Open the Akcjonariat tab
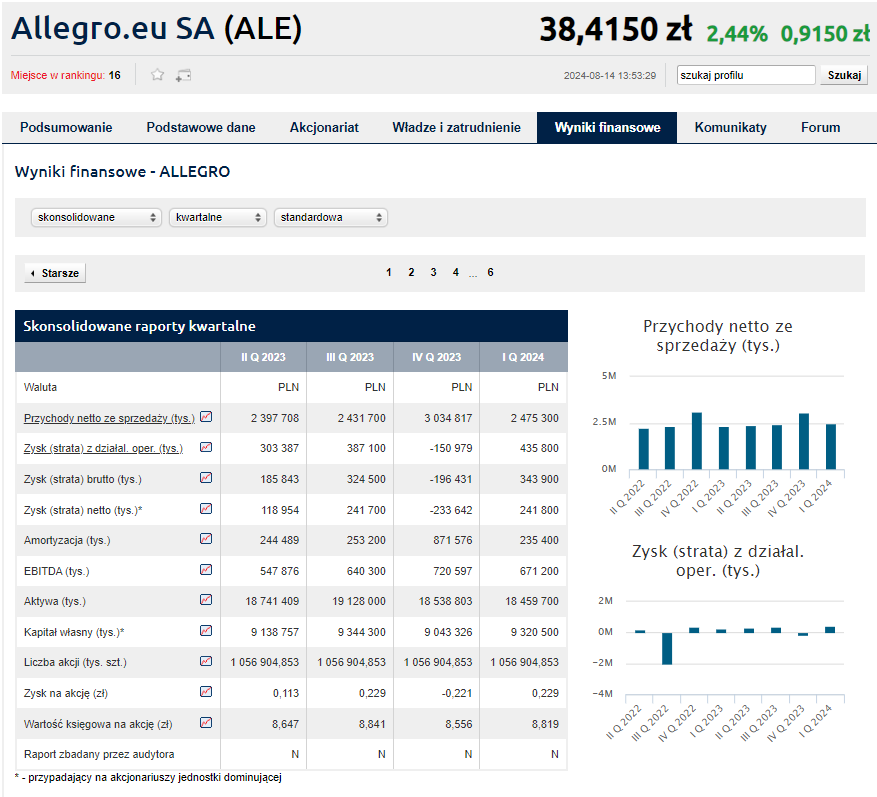Image resolution: width=877 pixels, height=797 pixels. tap(324, 128)
